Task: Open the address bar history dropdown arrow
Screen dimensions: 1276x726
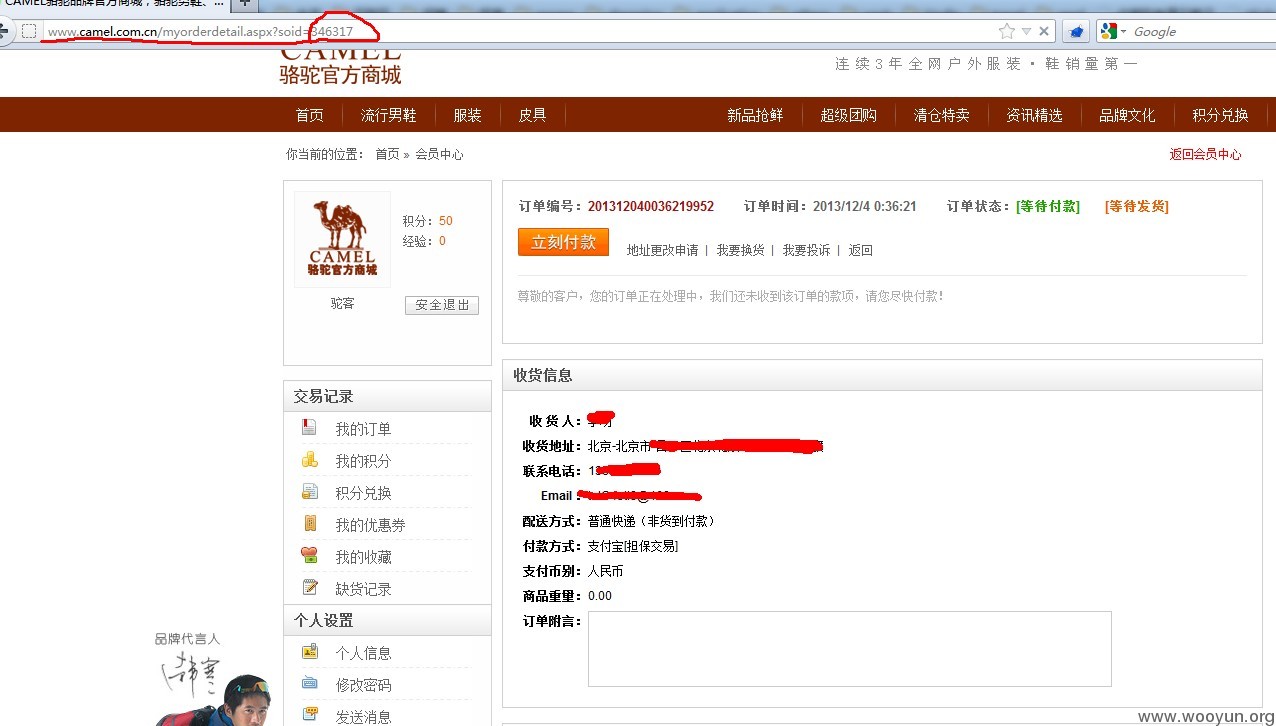Action: 1026,32
